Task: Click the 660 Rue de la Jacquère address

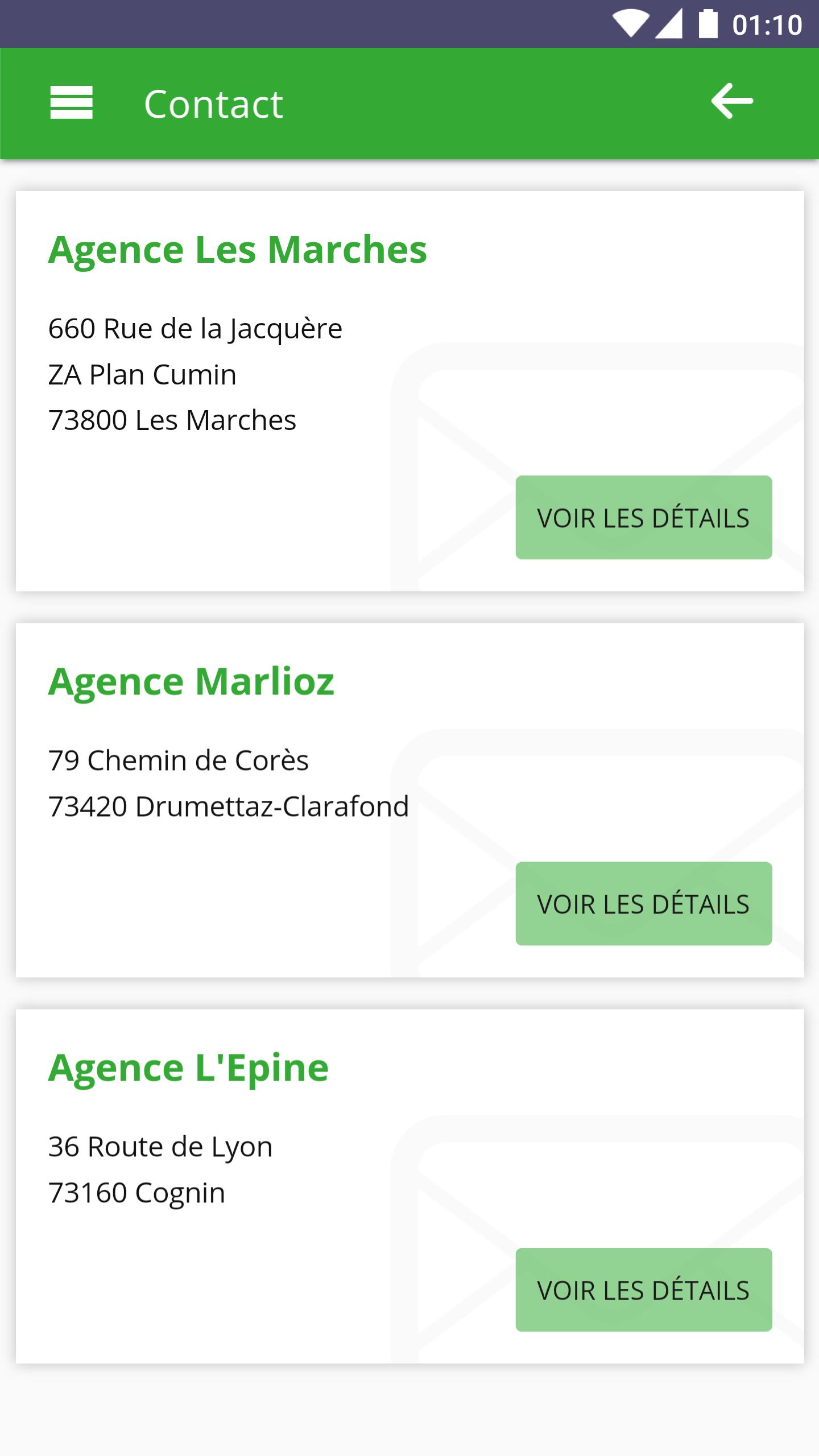Action: point(195,329)
